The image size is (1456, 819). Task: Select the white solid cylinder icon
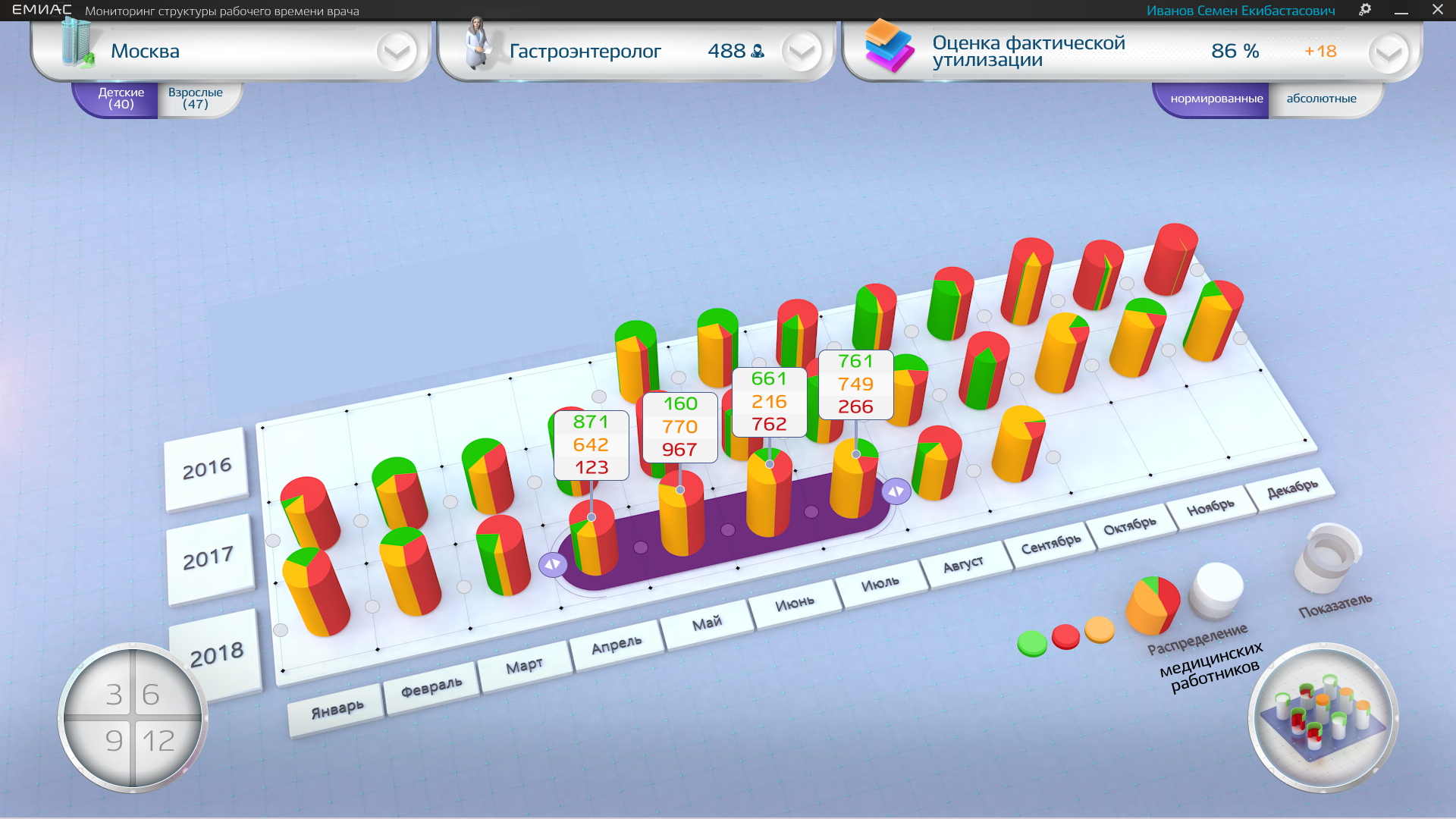(x=1216, y=590)
